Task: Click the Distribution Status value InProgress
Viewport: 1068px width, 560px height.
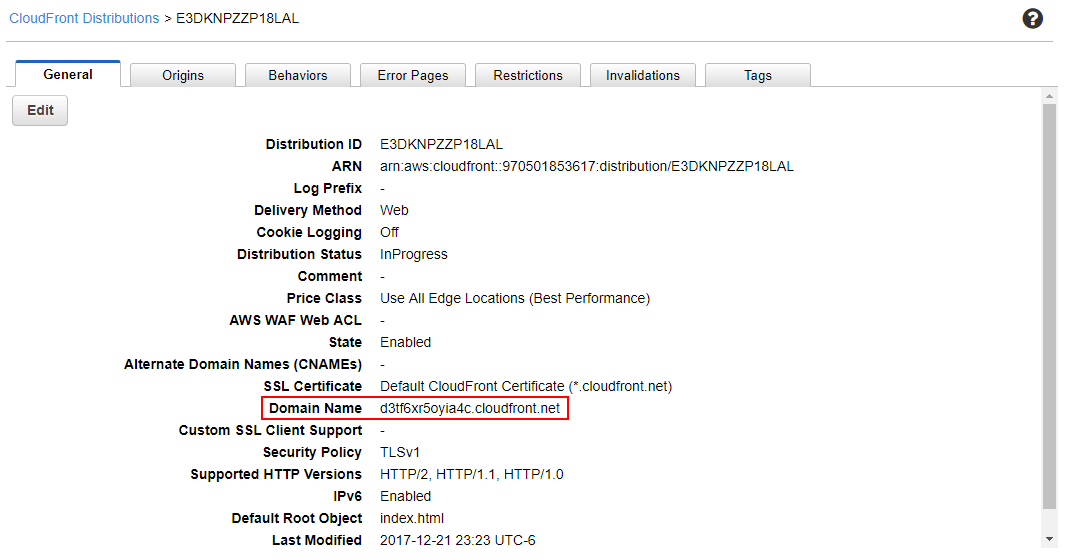Action: [413, 254]
